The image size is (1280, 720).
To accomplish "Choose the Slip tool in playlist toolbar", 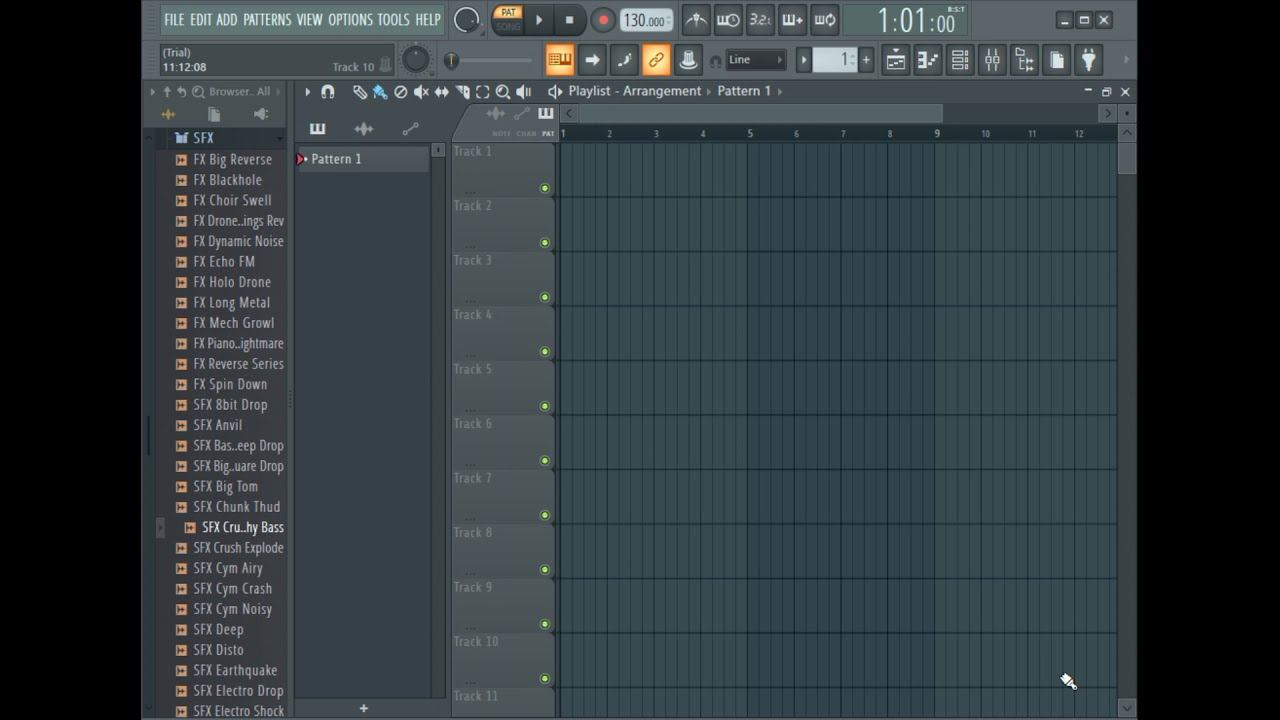I will click(441, 92).
